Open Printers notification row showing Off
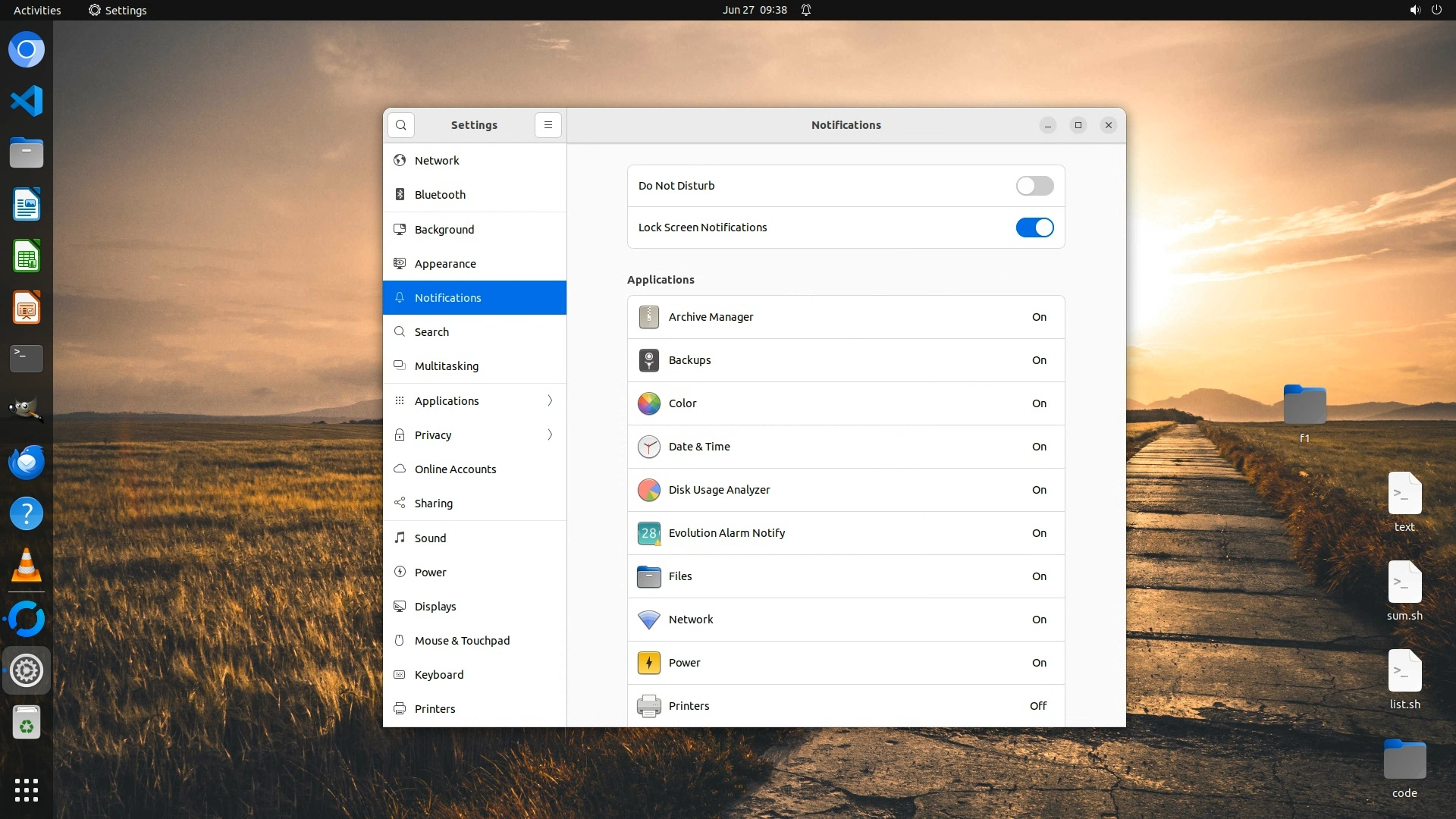Screen dimensions: 1456x819 tap(846, 705)
